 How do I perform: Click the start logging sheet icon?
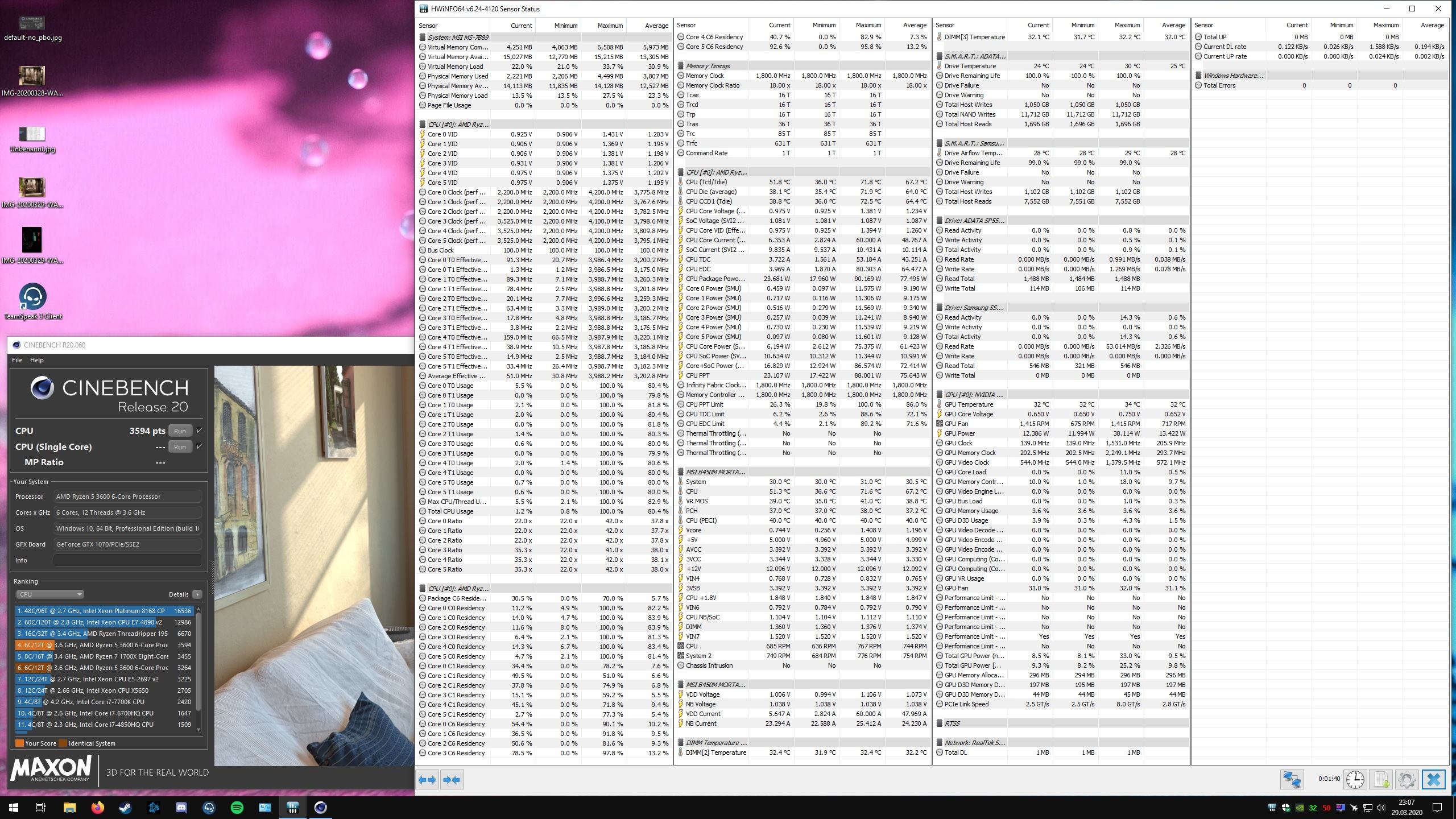pyautogui.click(x=1381, y=779)
